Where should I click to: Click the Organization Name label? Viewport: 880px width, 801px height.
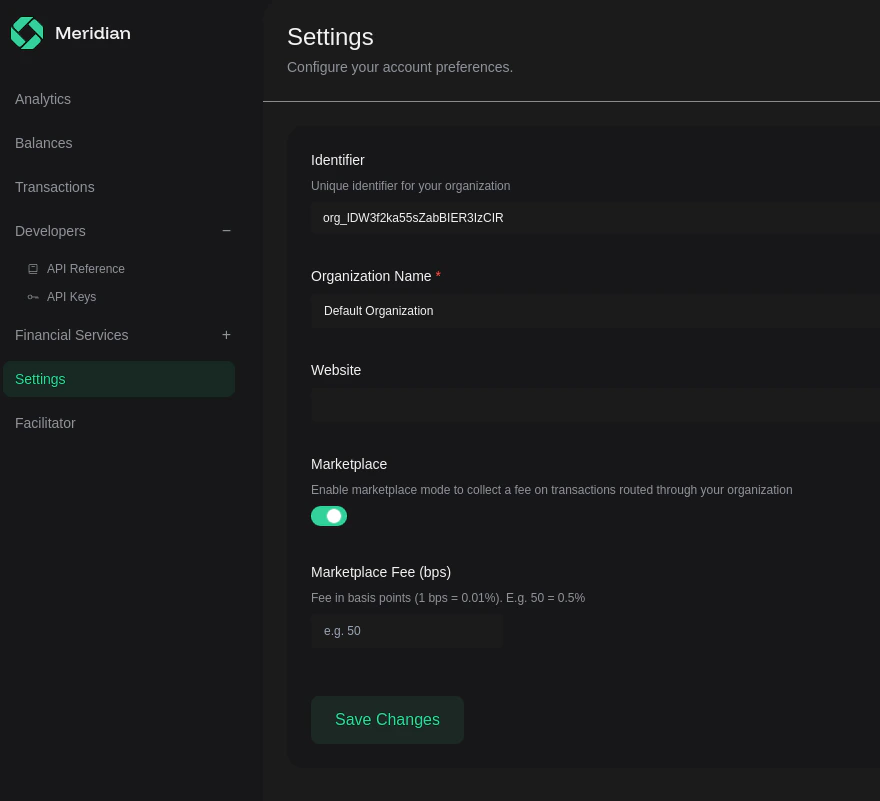coord(371,276)
